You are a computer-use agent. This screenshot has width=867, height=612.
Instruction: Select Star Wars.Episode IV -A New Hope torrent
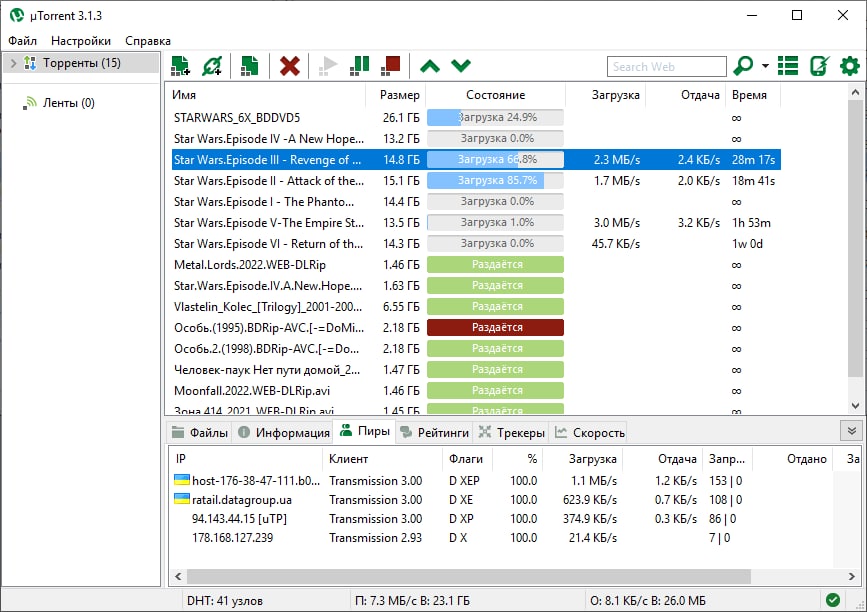pos(476,138)
